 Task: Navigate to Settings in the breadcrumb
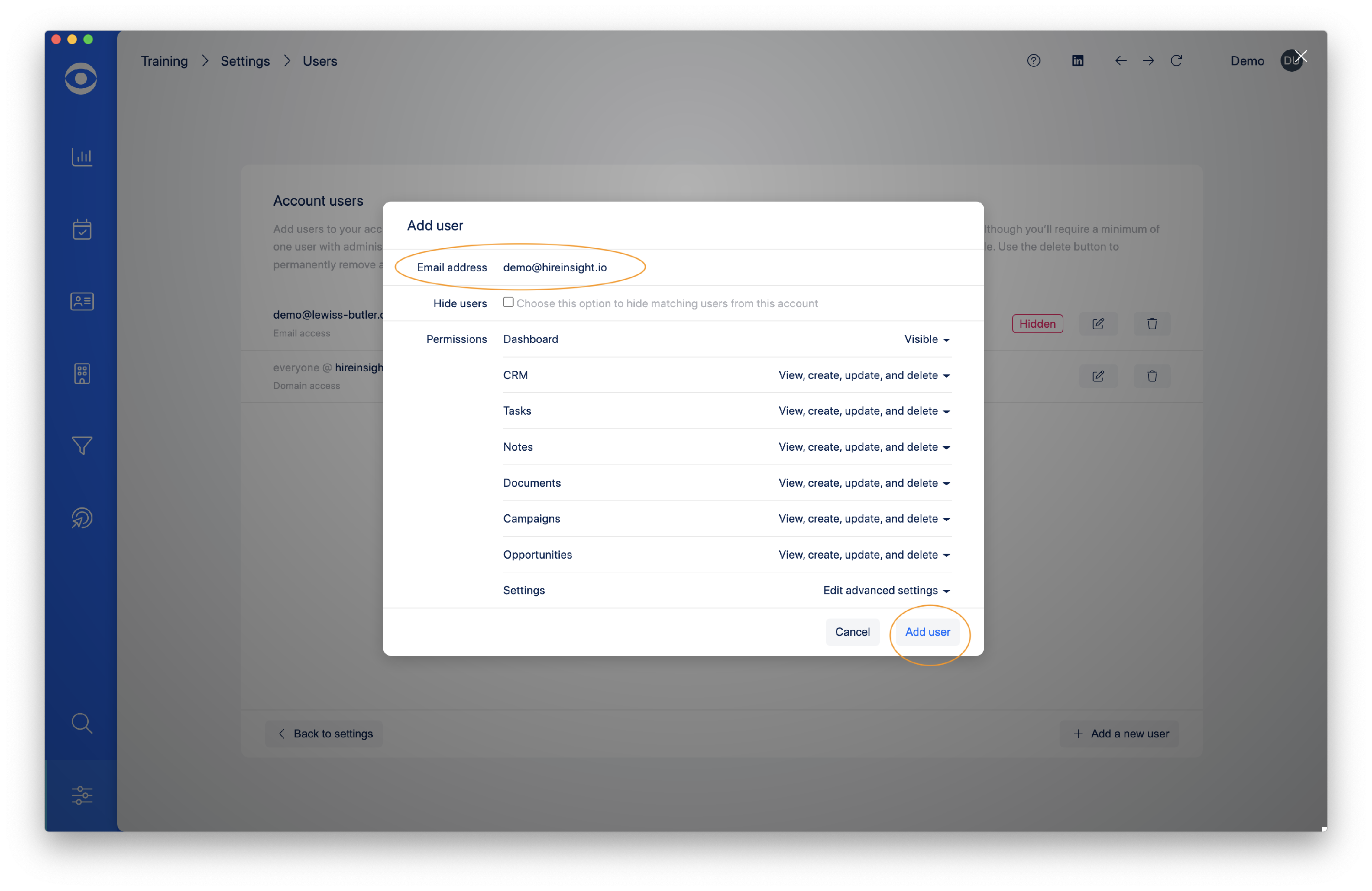point(244,60)
